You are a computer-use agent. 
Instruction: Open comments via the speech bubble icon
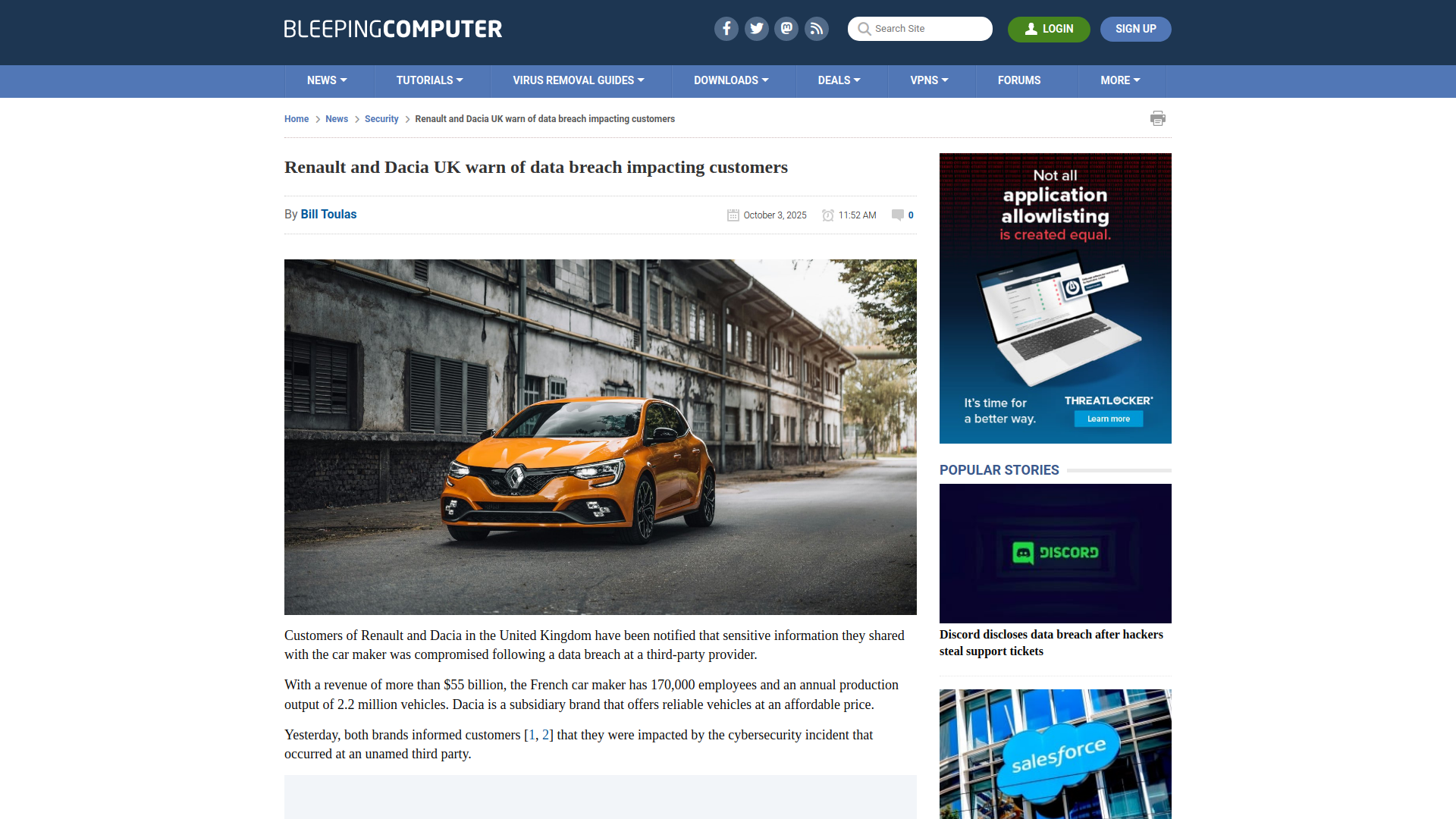tap(897, 215)
